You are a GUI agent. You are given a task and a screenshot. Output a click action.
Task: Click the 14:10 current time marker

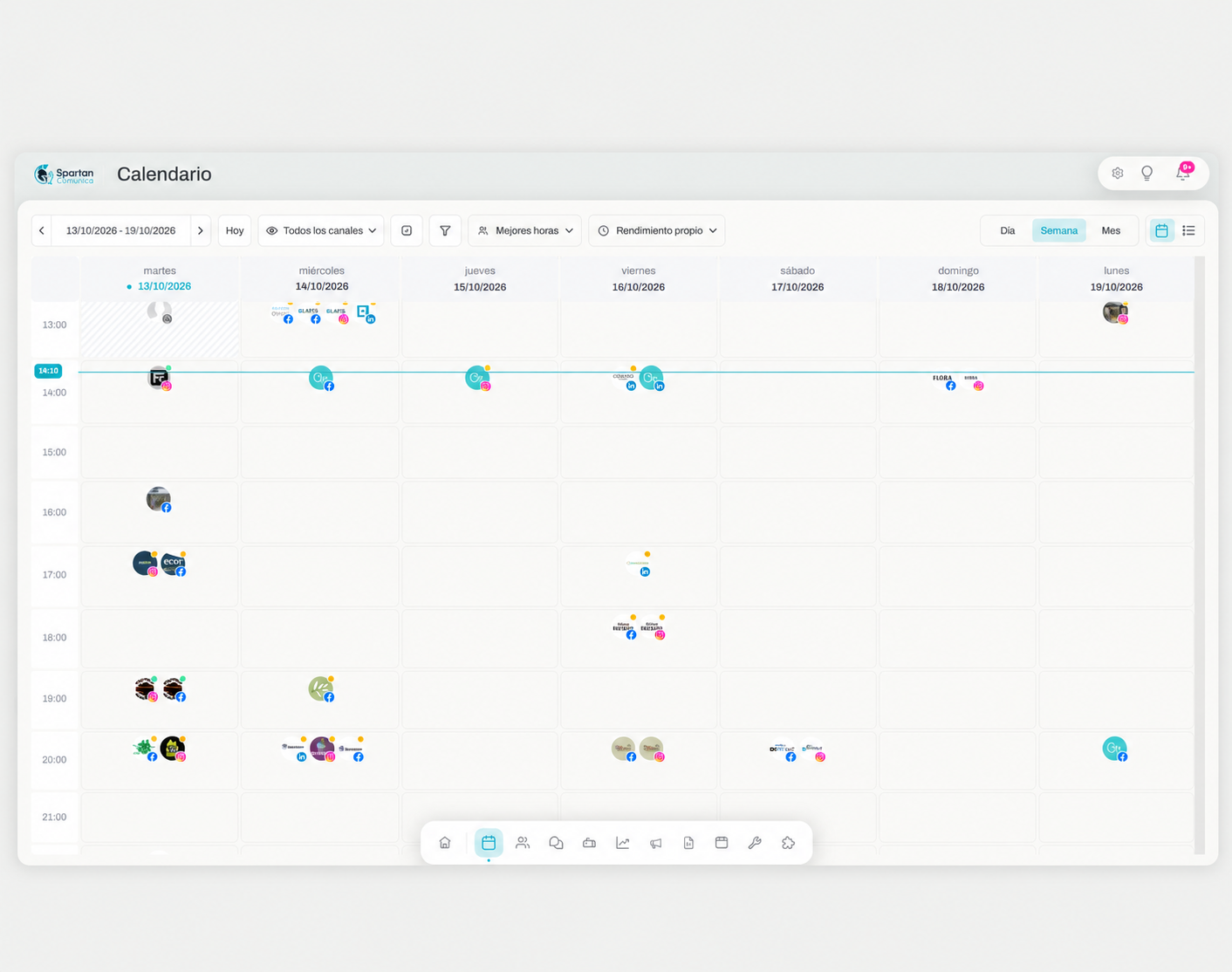coord(48,371)
